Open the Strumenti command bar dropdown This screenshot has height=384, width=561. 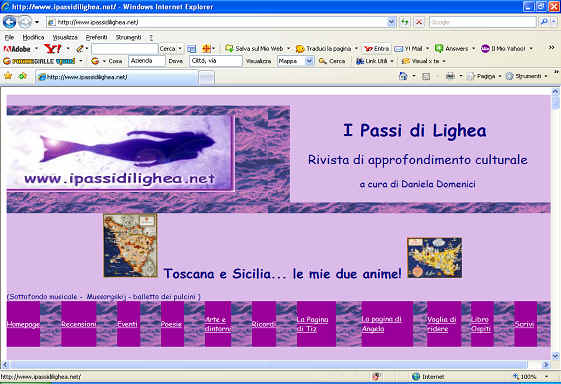pos(527,76)
